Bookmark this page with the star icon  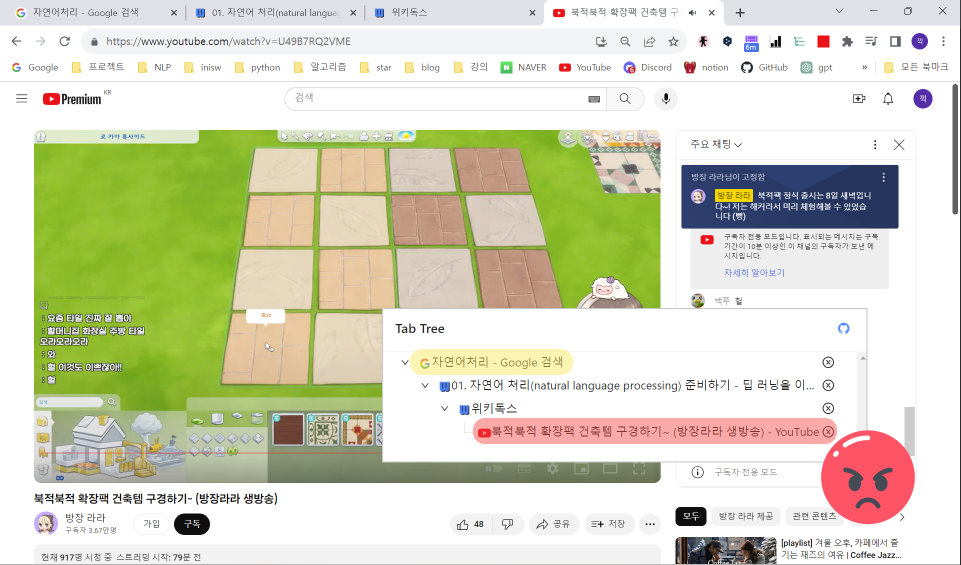673,41
